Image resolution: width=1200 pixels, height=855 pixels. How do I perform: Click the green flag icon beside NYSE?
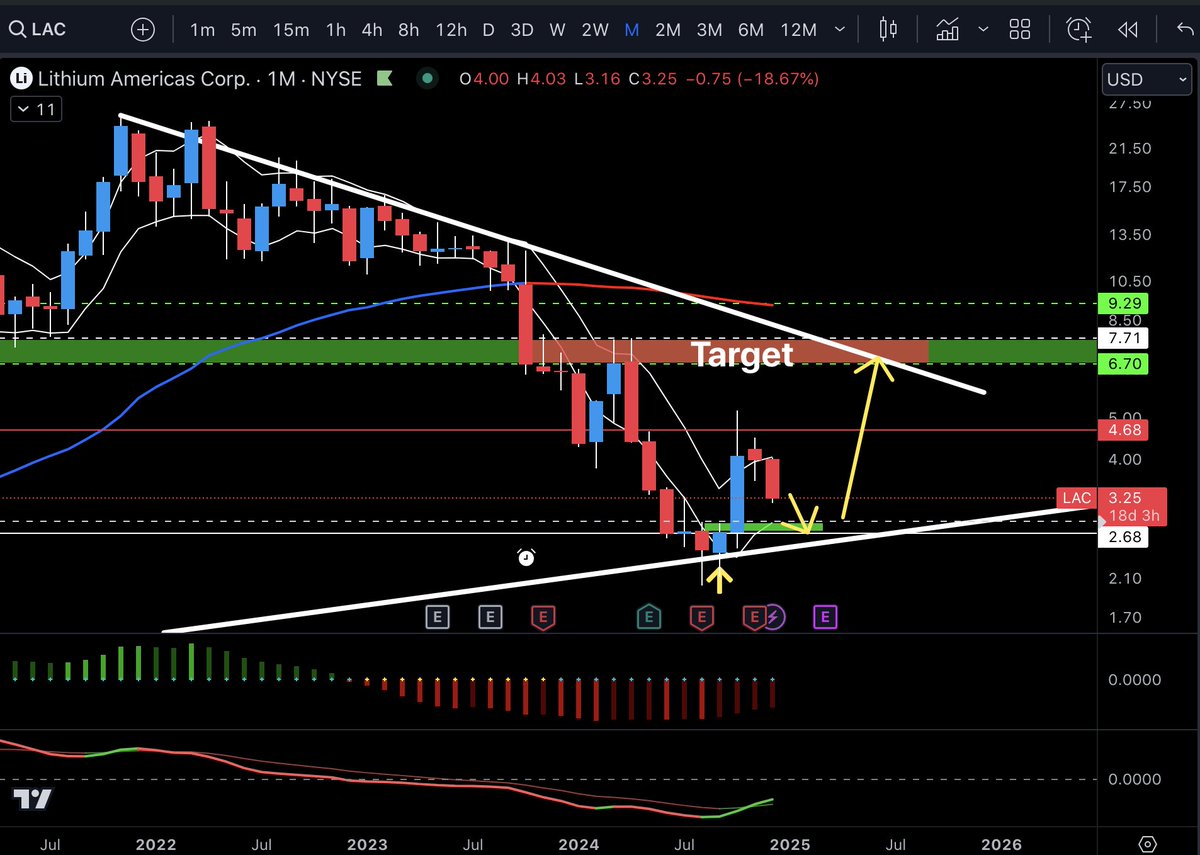(385, 78)
